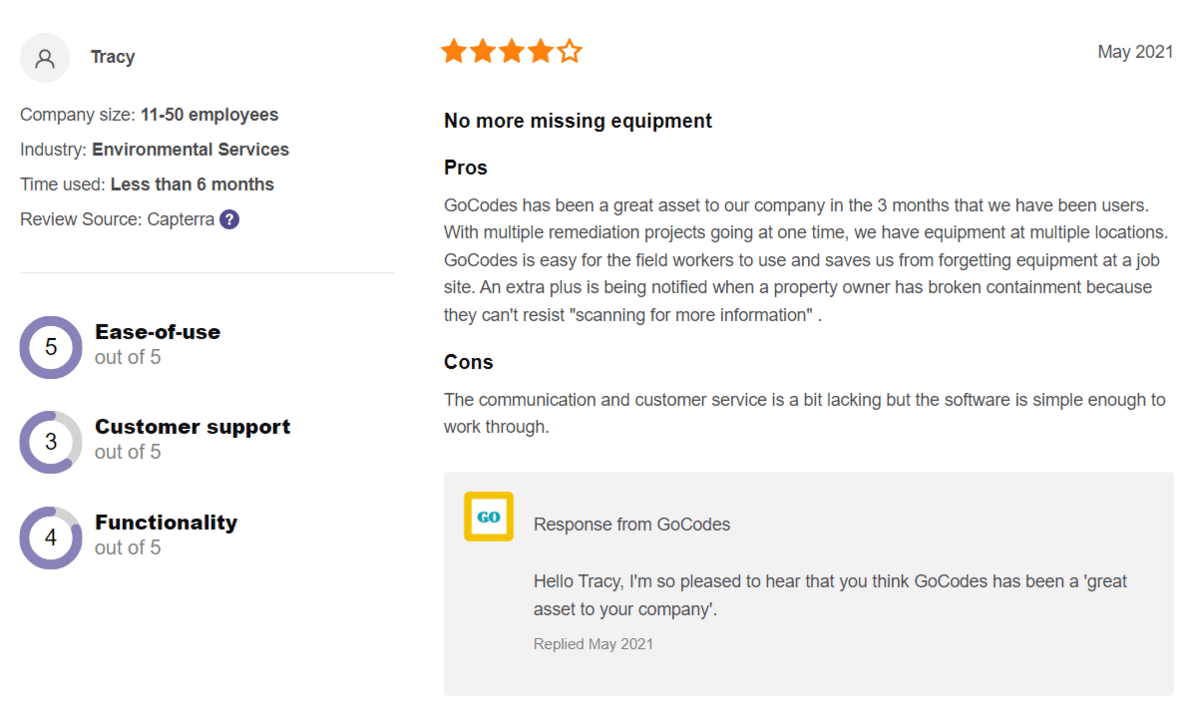Click the Replied May 2021 timestamp
This screenshot has height=713, width=1200.
coord(593,644)
